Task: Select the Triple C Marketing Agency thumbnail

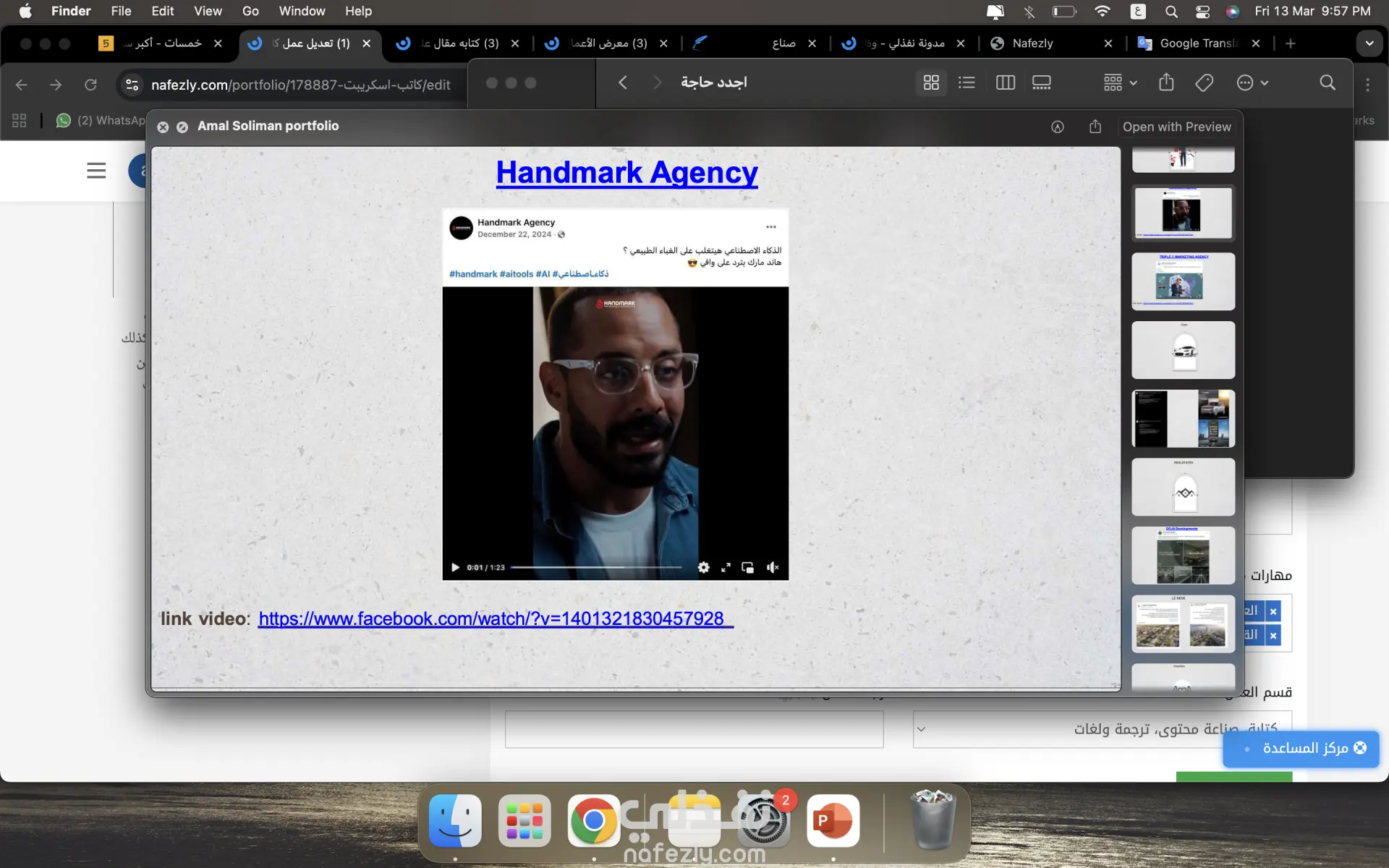Action: tap(1183, 281)
